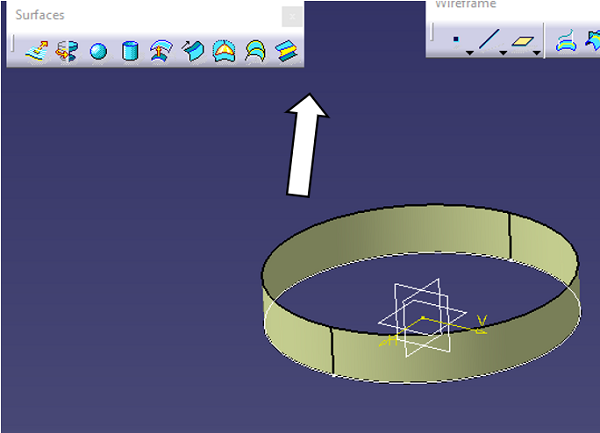
Task: Close the Surfaces toolbar
Action: (x=292, y=17)
